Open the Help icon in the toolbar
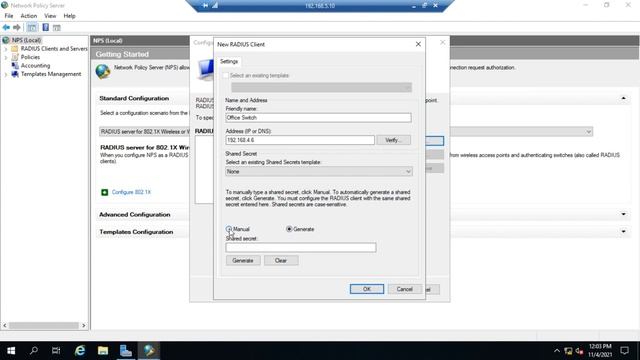Screen dimensions: 640x360 [45, 27]
